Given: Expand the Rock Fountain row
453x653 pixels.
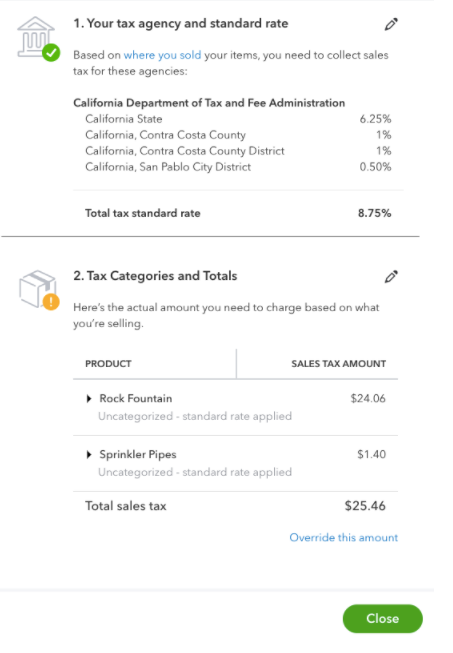Looking at the screenshot, I should click(89, 399).
